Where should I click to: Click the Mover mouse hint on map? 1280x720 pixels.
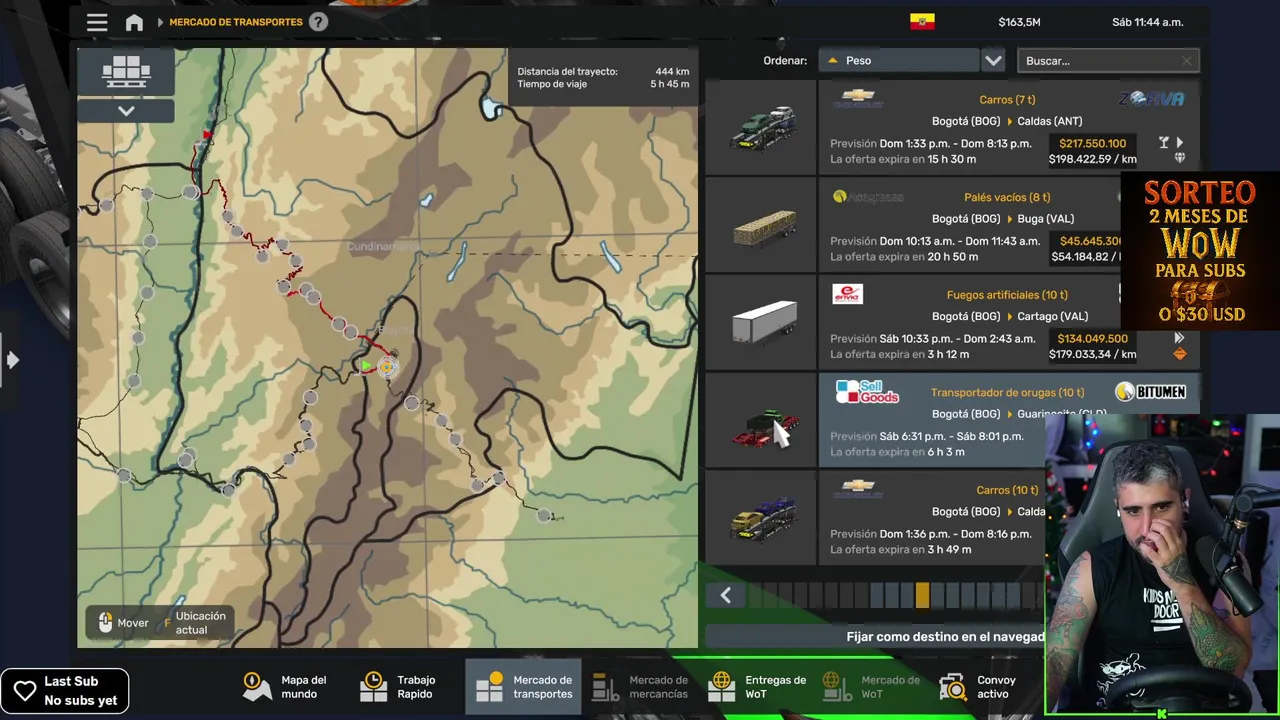[x=123, y=623]
